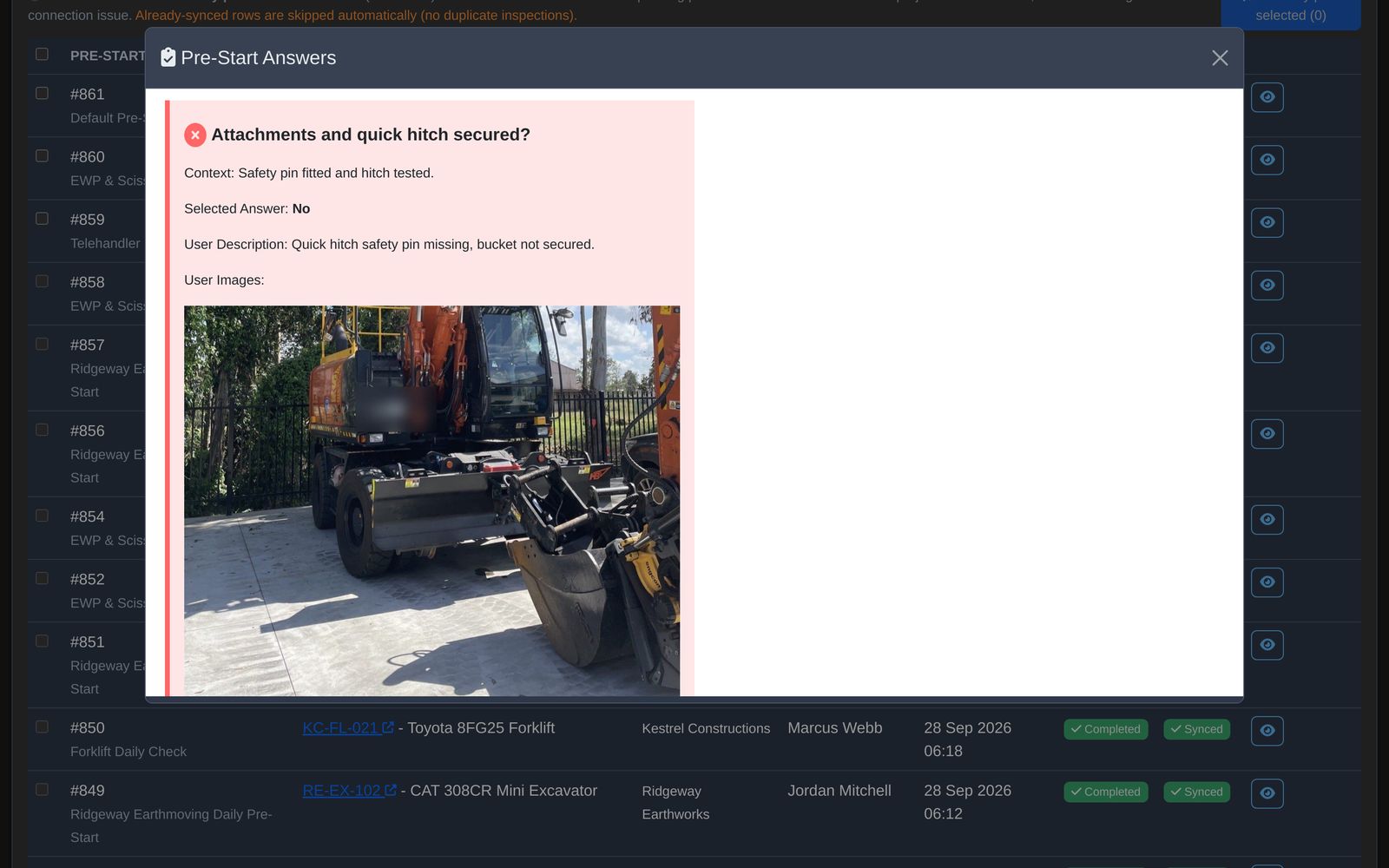Screen dimensions: 1389x868
Task: View pre-start #859 with eye icon
Action: point(1267,222)
